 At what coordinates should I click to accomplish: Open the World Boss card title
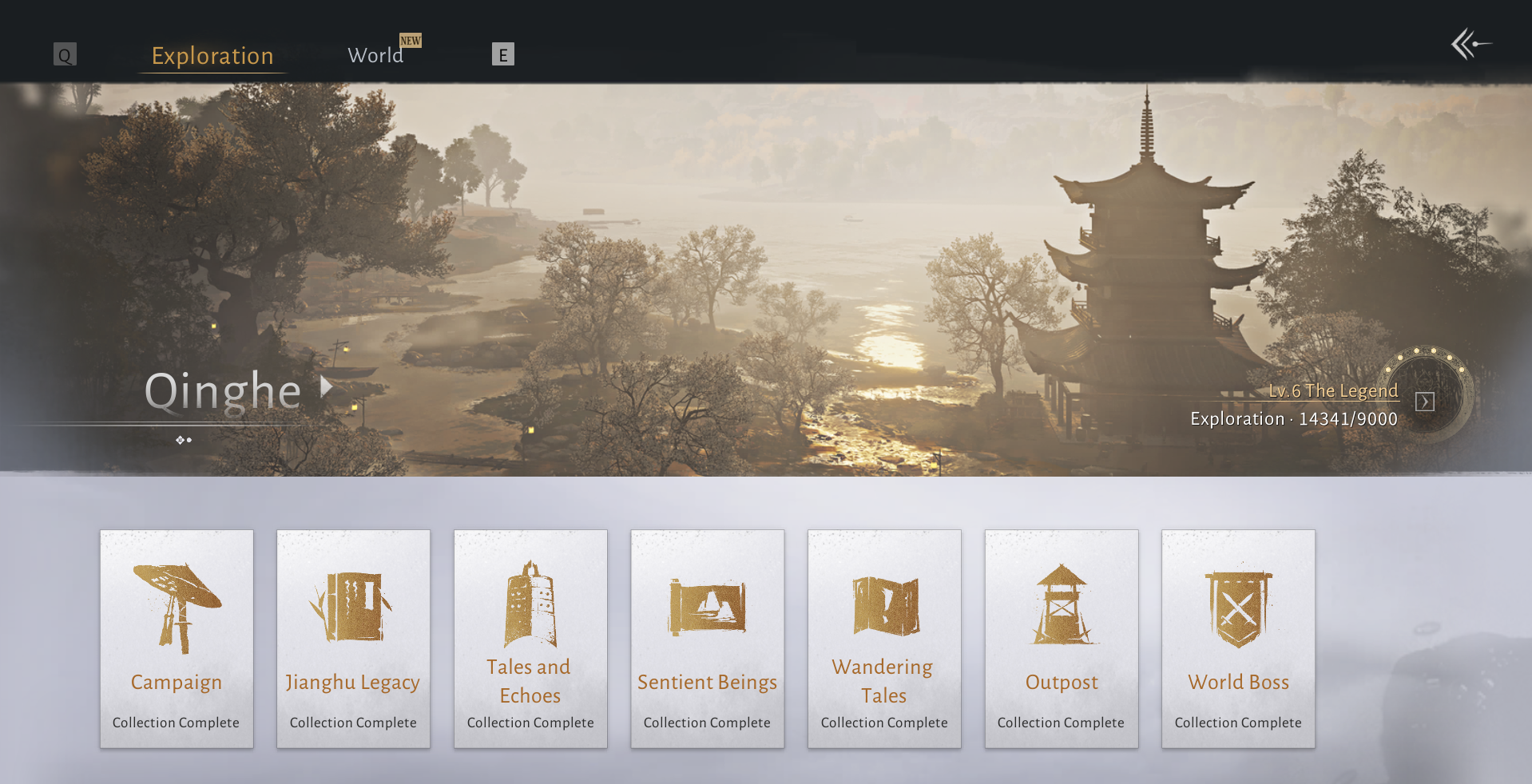click(1238, 683)
